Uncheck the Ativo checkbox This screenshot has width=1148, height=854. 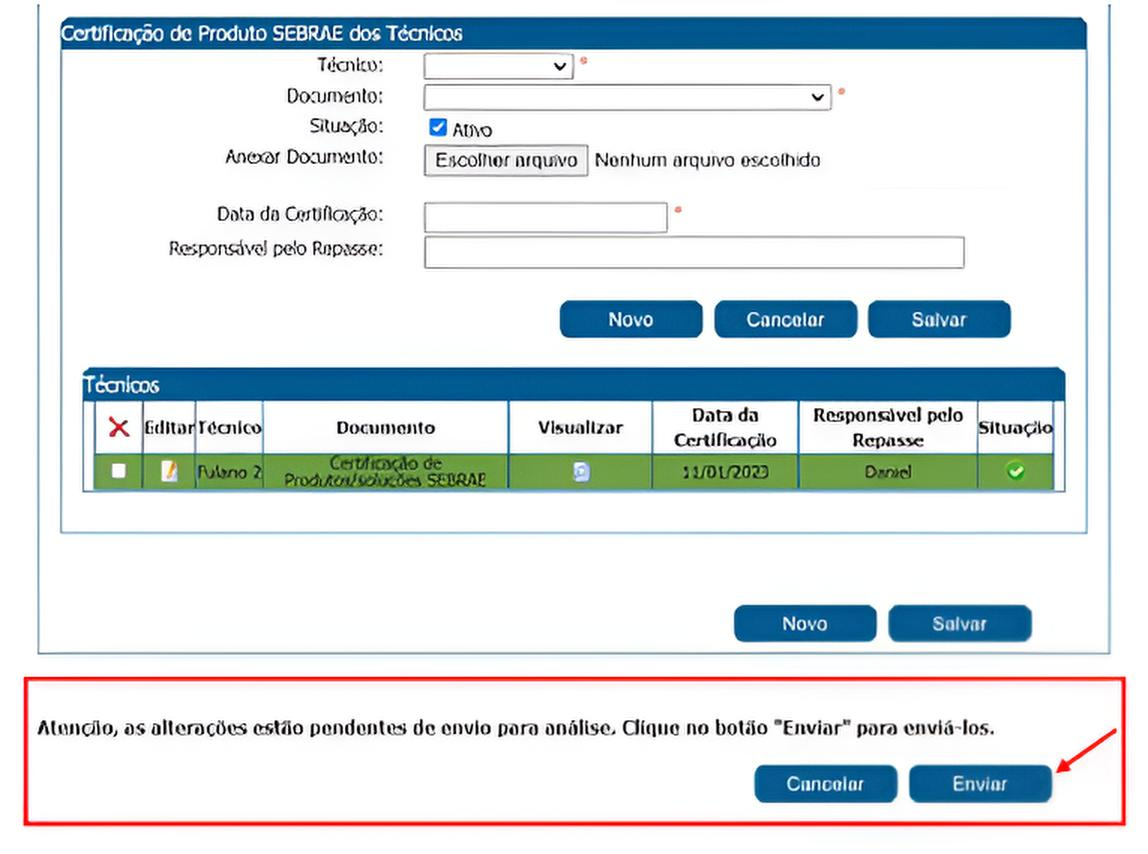(x=437, y=129)
